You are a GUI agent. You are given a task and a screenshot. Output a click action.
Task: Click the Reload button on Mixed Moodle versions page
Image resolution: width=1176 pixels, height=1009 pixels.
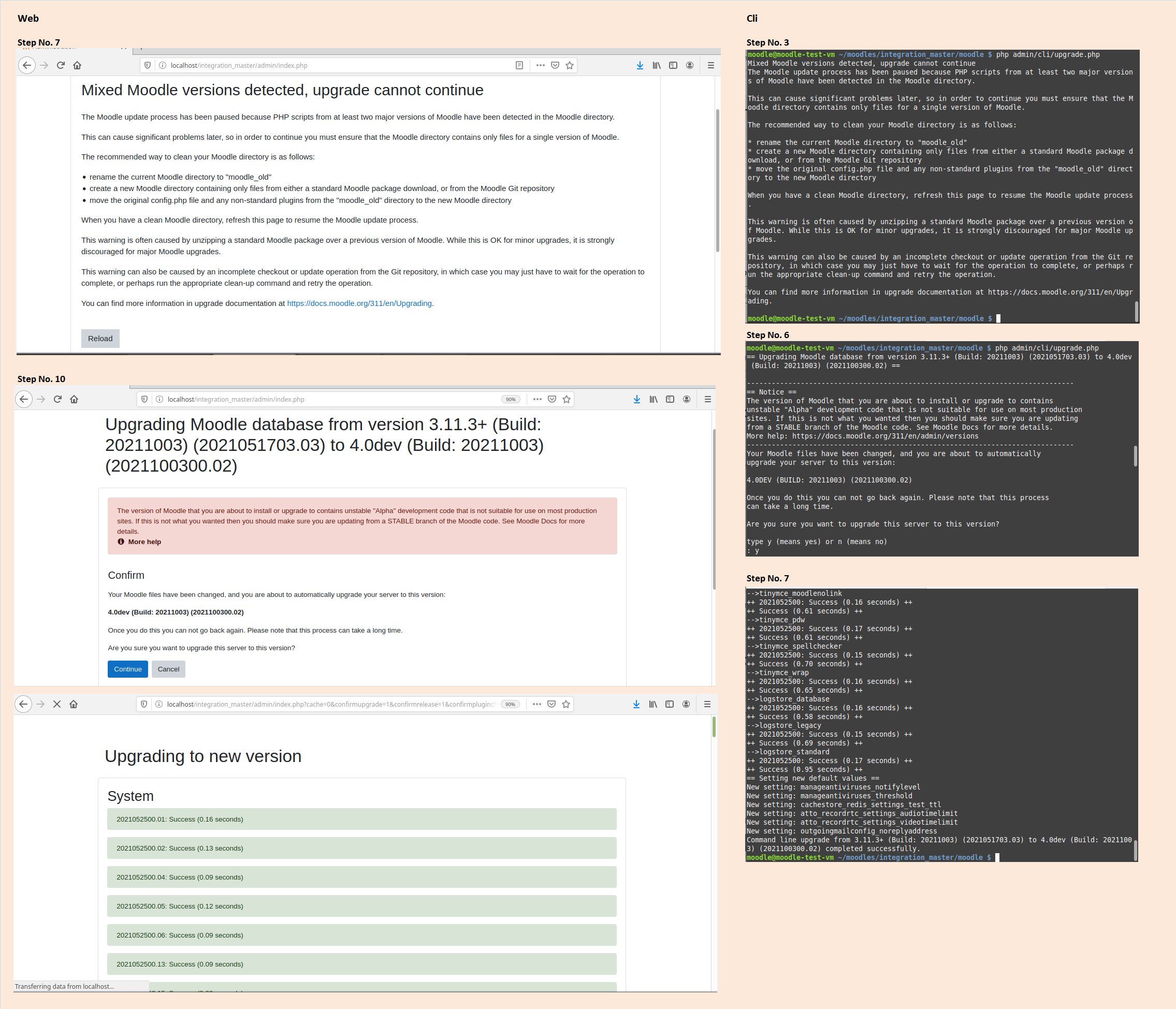coord(100,338)
